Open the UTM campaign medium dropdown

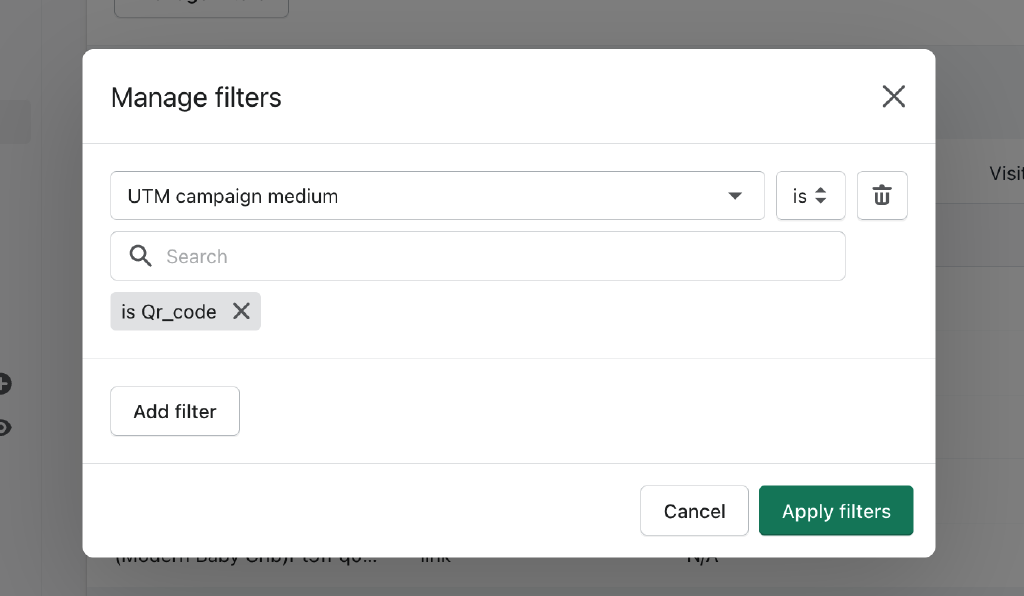tap(437, 196)
